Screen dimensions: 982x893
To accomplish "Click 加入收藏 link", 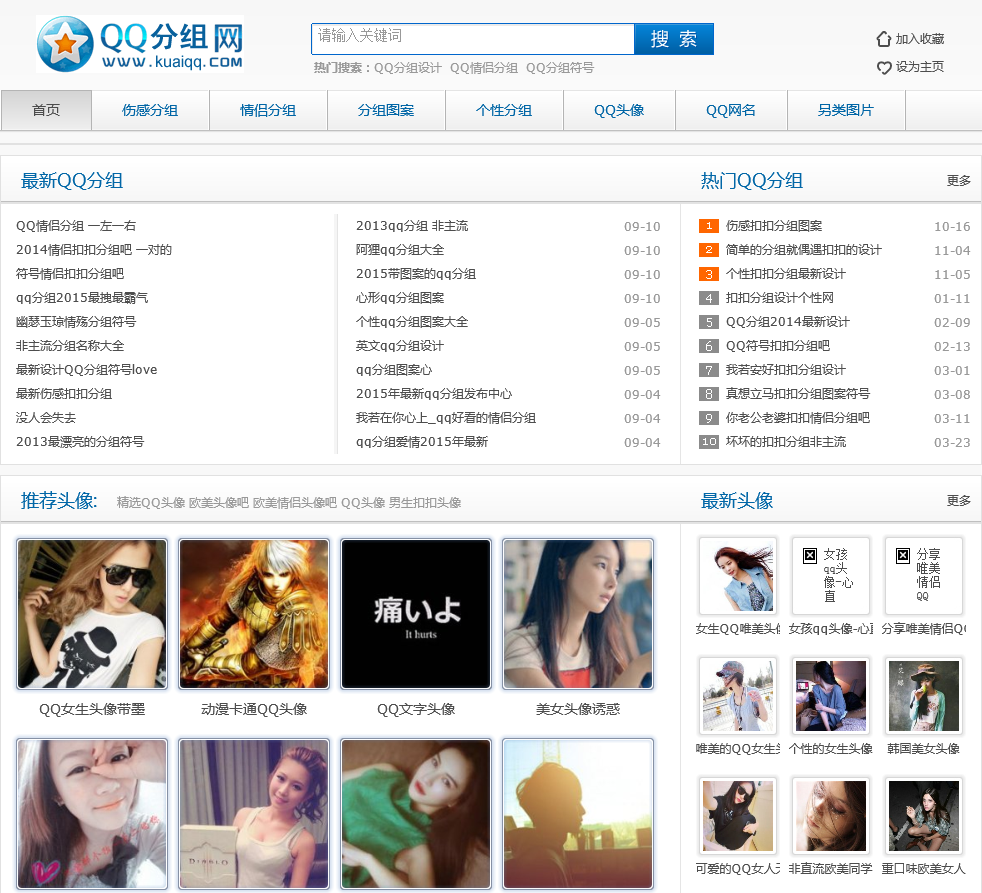I will pyautogui.click(x=919, y=39).
